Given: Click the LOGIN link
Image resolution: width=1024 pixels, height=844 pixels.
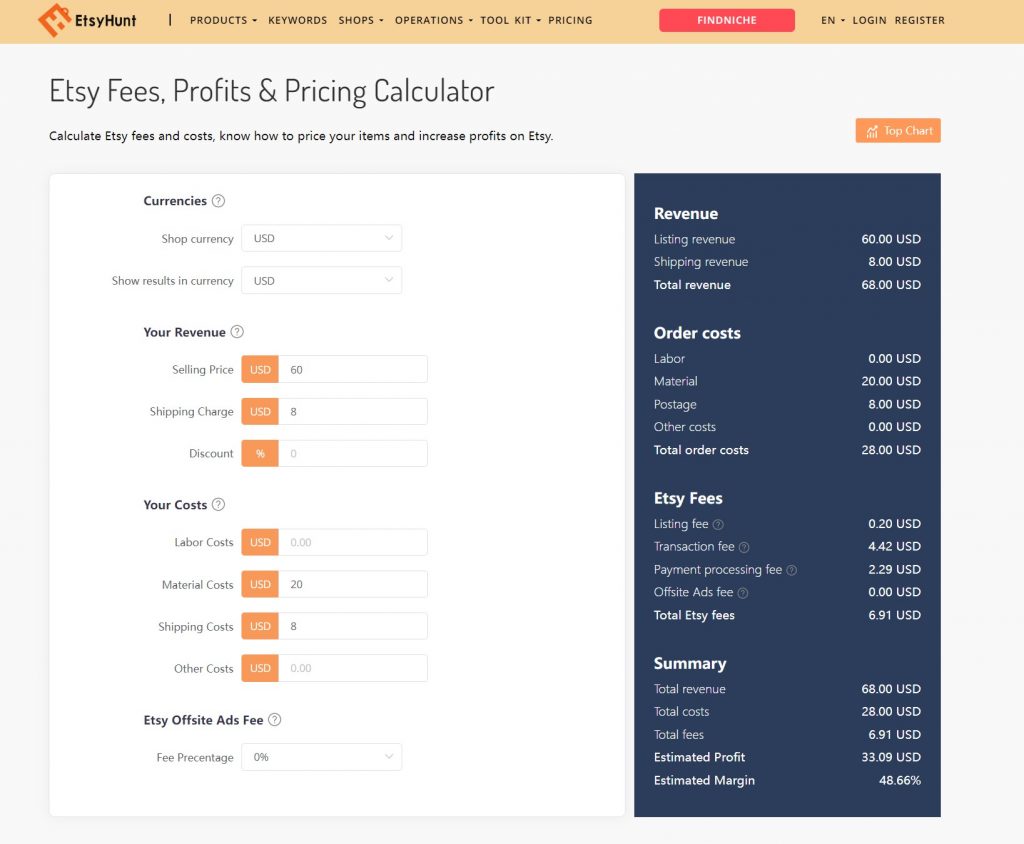Looking at the screenshot, I should coord(870,20).
